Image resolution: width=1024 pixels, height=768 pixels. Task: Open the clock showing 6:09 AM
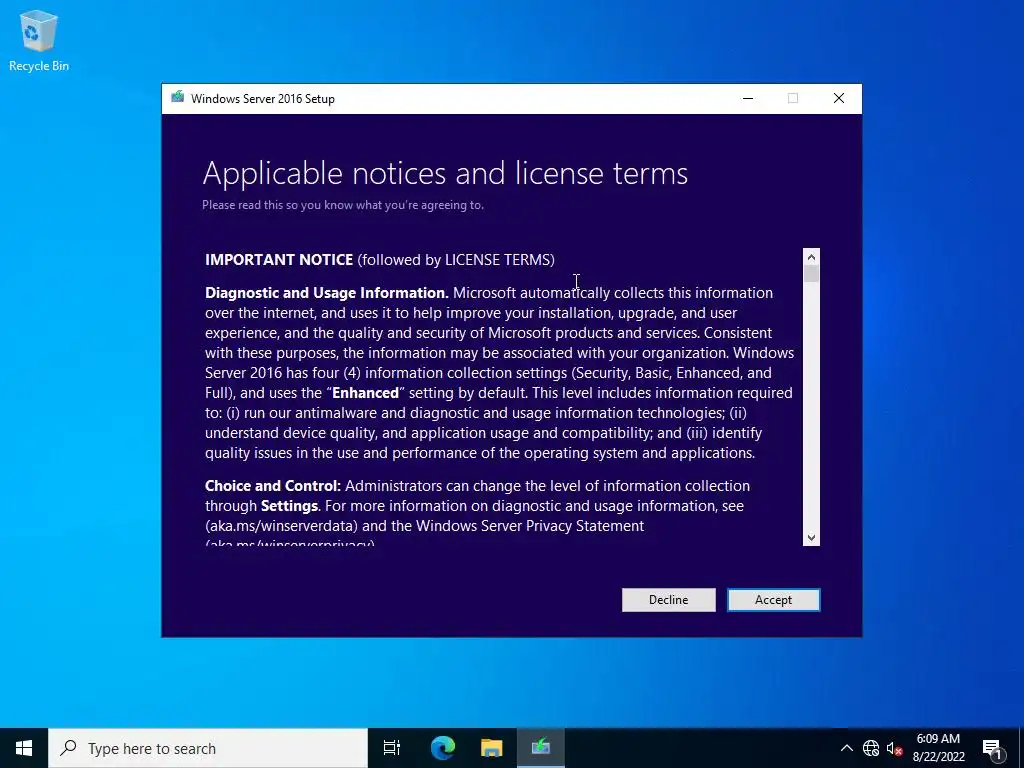[938, 748]
